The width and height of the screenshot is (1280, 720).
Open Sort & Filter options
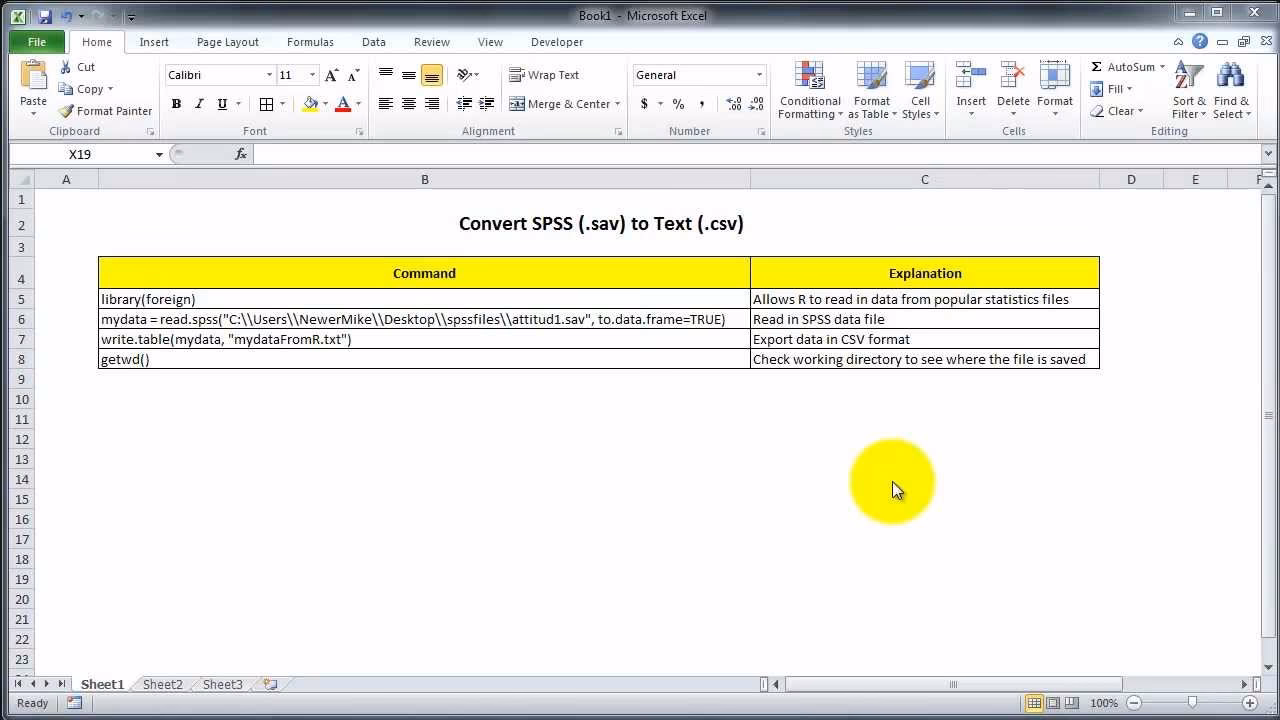pyautogui.click(x=1188, y=90)
